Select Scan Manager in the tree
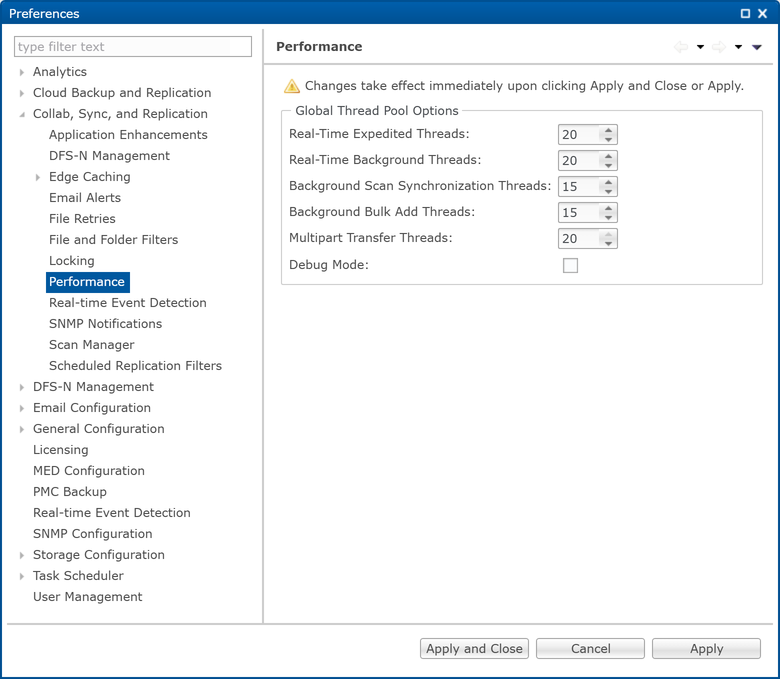 pyautogui.click(x=92, y=345)
